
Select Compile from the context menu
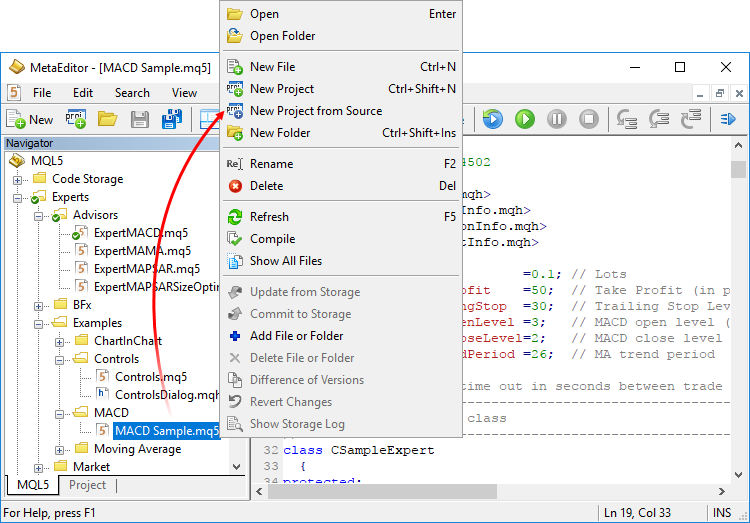(x=272, y=239)
